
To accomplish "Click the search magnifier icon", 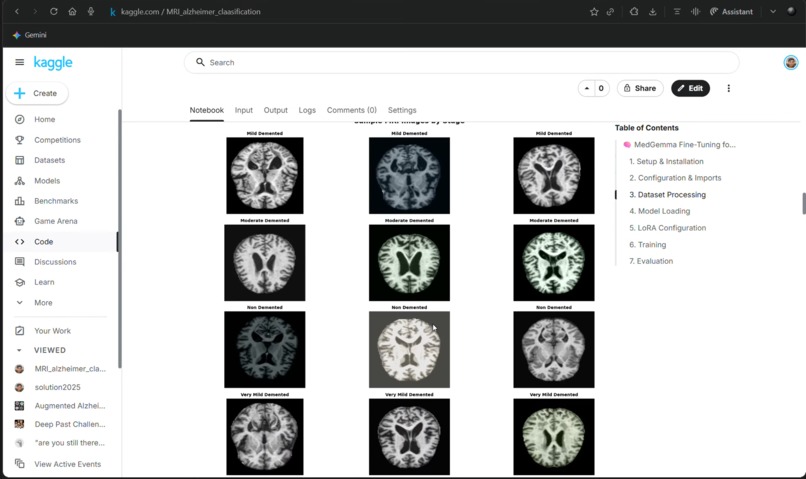I will click(x=200, y=62).
